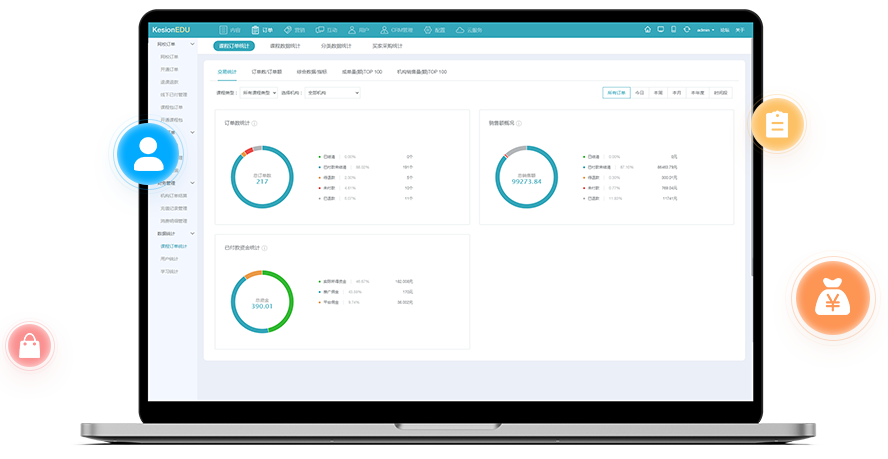
Task: Click the desktop monitor icon in top bar
Action: (x=660, y=30)
